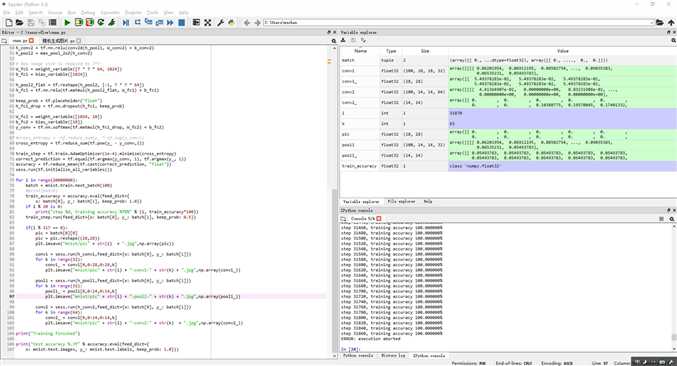The width and height of the screenshot is (677, 366).
Task: Select the pic variable row
Action: coord(508,134)
